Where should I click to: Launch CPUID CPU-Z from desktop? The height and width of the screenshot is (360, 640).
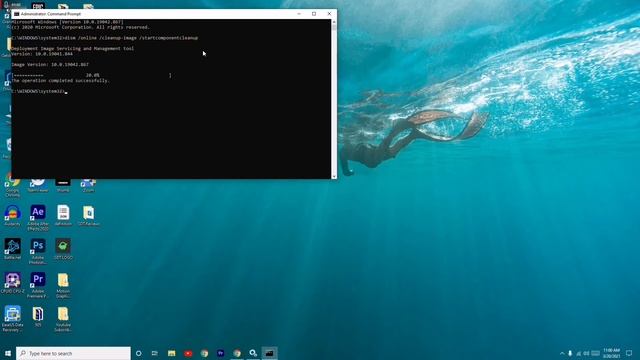[x=13, y=283]
